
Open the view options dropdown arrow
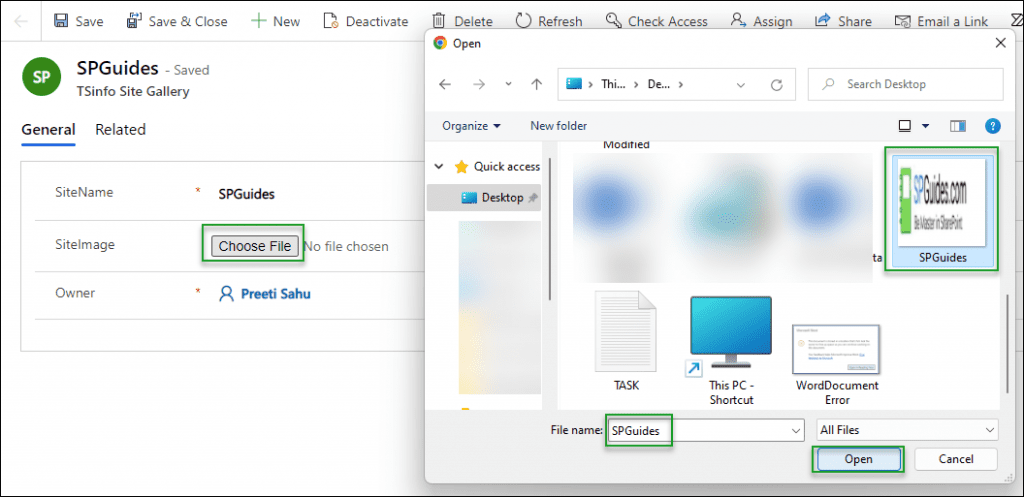point(925,126)
